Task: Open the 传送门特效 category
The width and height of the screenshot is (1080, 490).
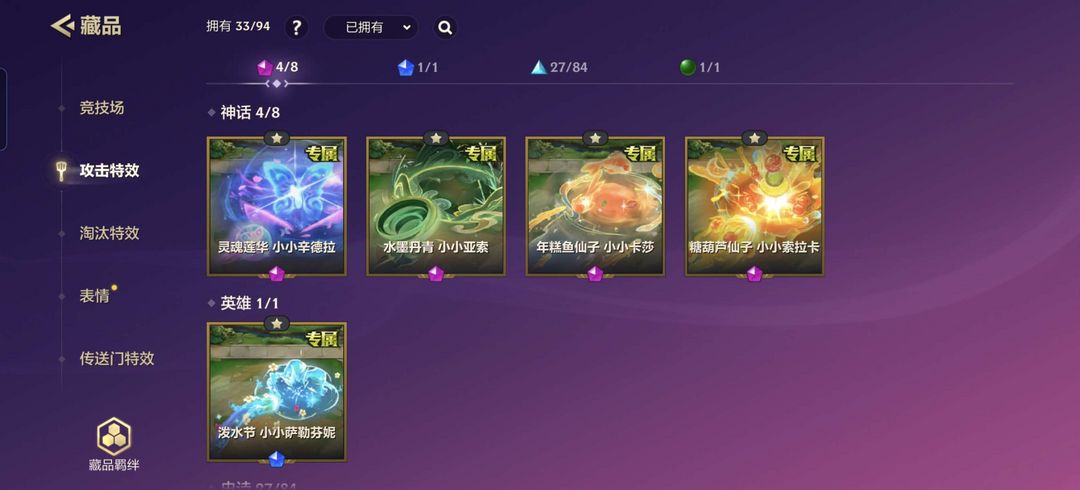Action: pyautogui.click(x=117, y=358)
